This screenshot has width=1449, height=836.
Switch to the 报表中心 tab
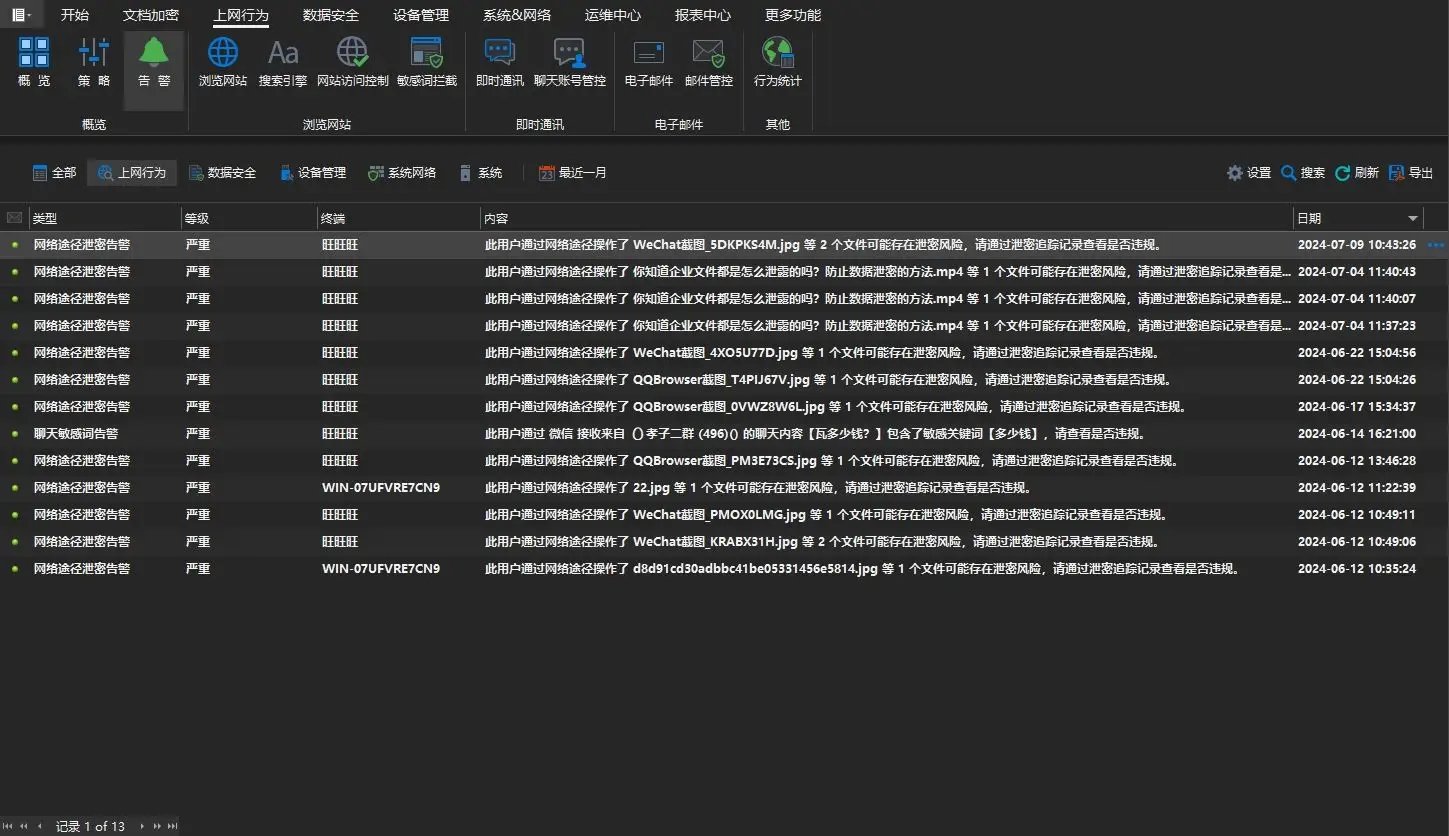[x=703, y=15]
